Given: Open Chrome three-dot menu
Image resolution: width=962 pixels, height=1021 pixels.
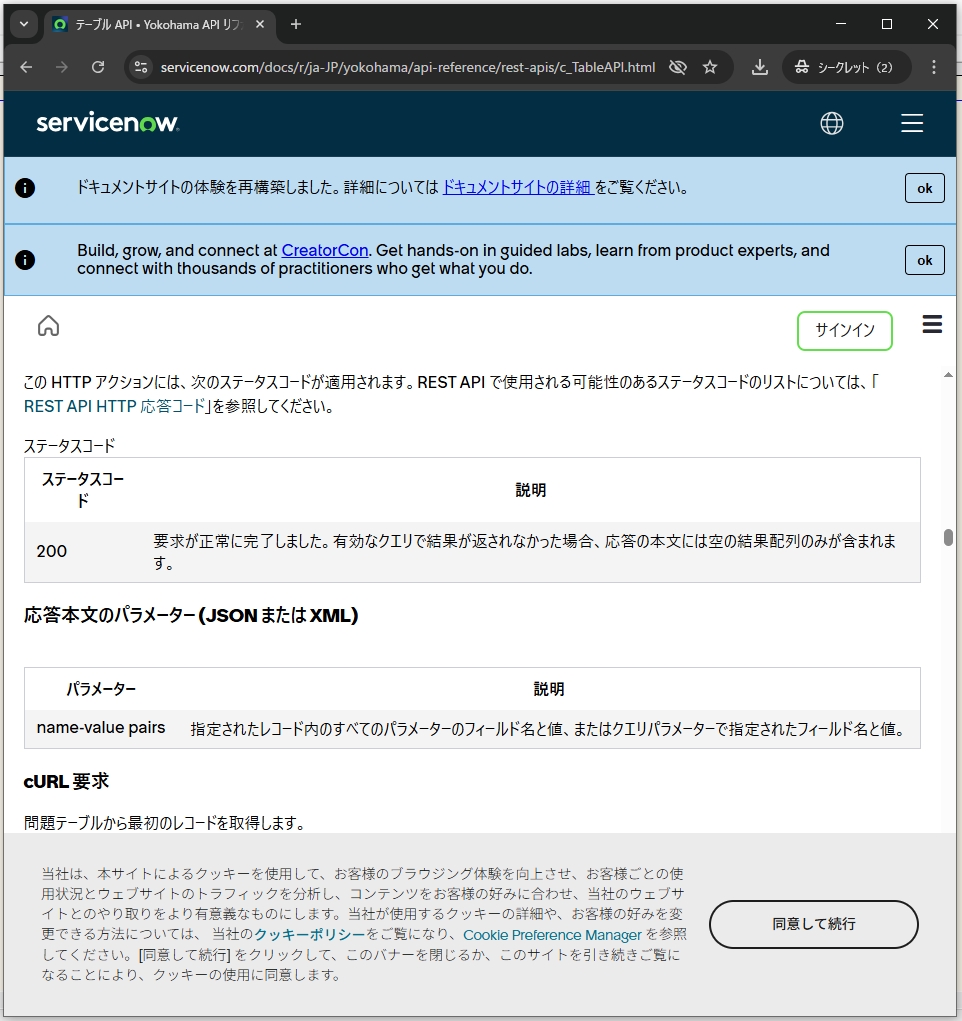Looking at the screenshot, I should click(x=934, y=67).
